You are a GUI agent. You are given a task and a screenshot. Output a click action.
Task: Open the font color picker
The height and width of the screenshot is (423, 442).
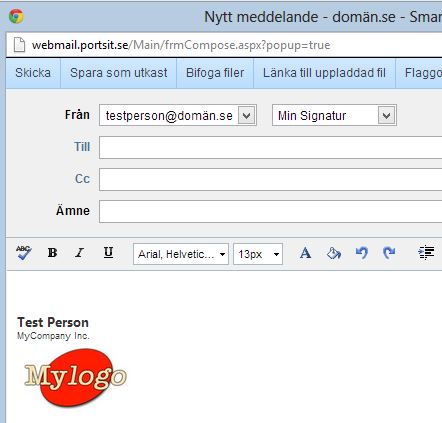tap(305, 253)
